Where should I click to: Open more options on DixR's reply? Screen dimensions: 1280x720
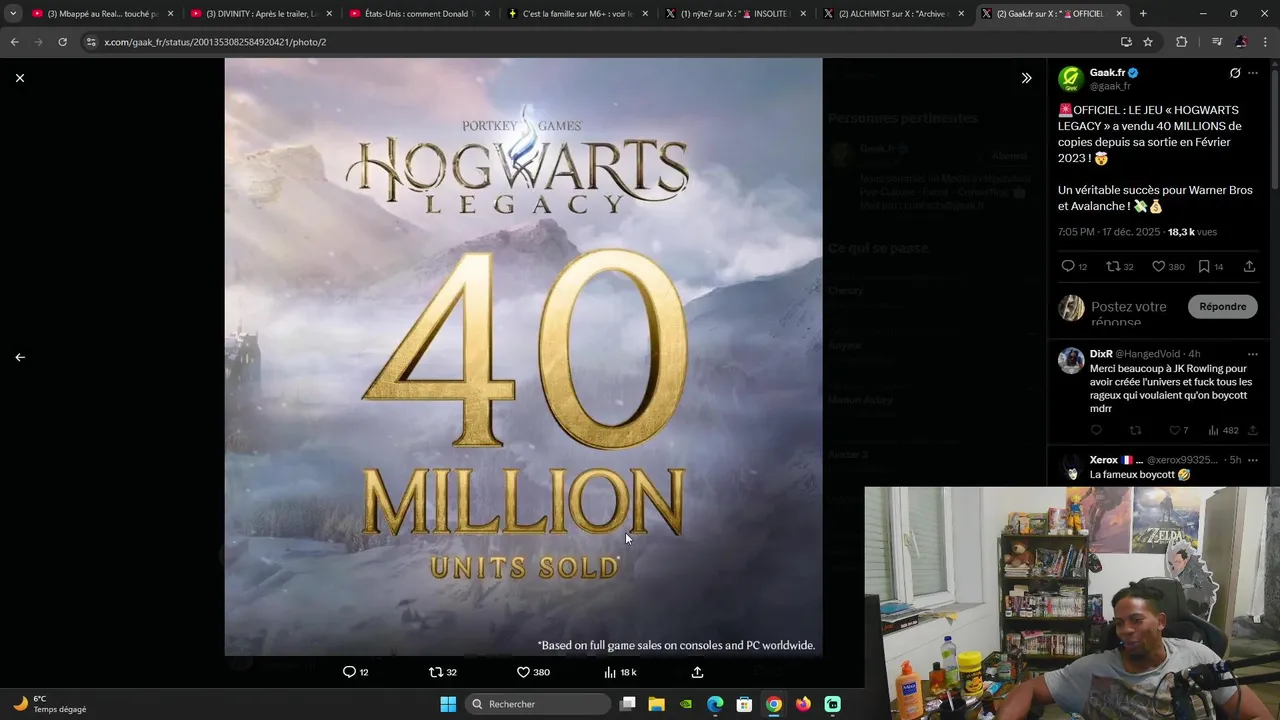point(1253,354)
